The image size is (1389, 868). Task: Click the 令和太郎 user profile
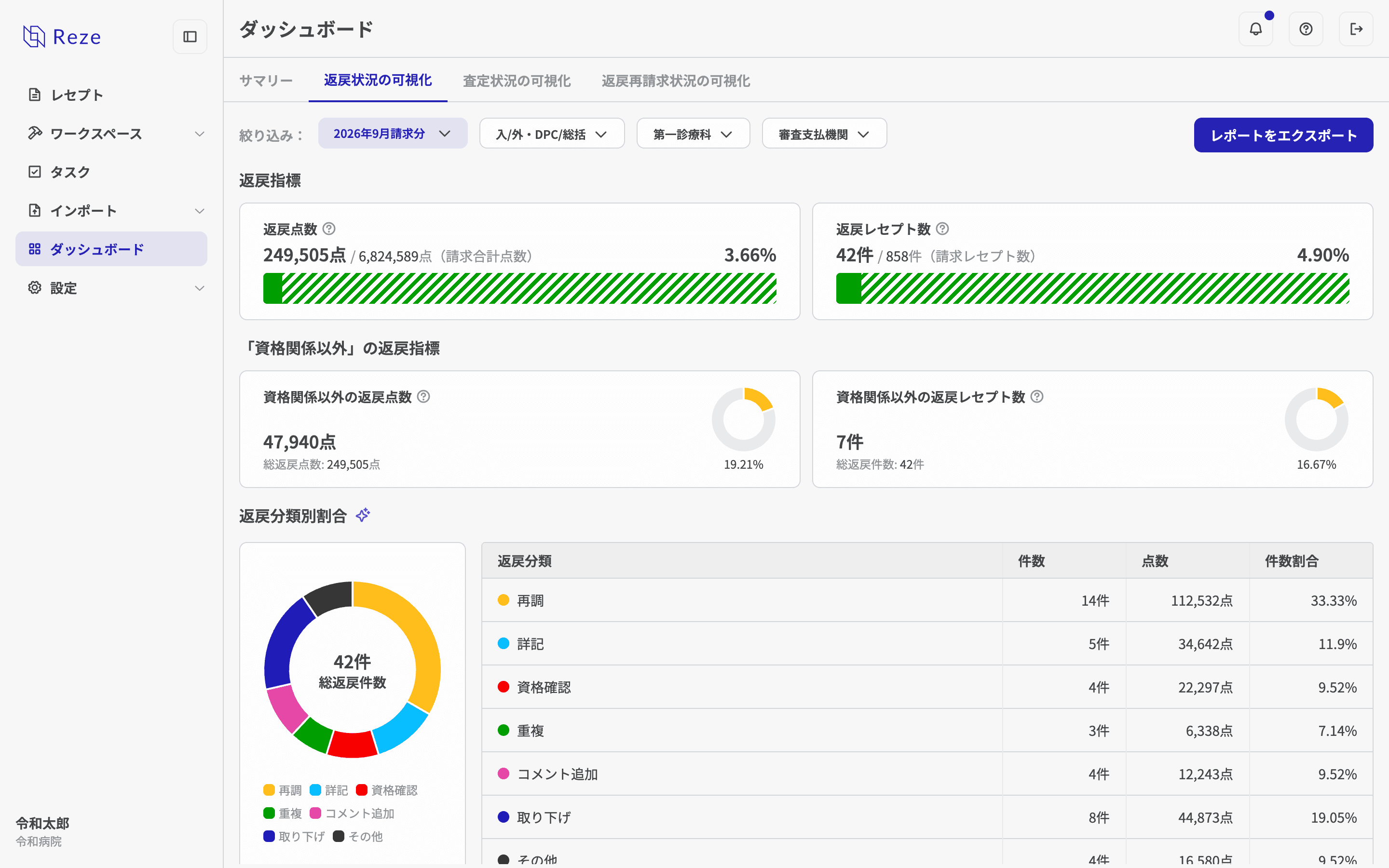pos(42,831)
